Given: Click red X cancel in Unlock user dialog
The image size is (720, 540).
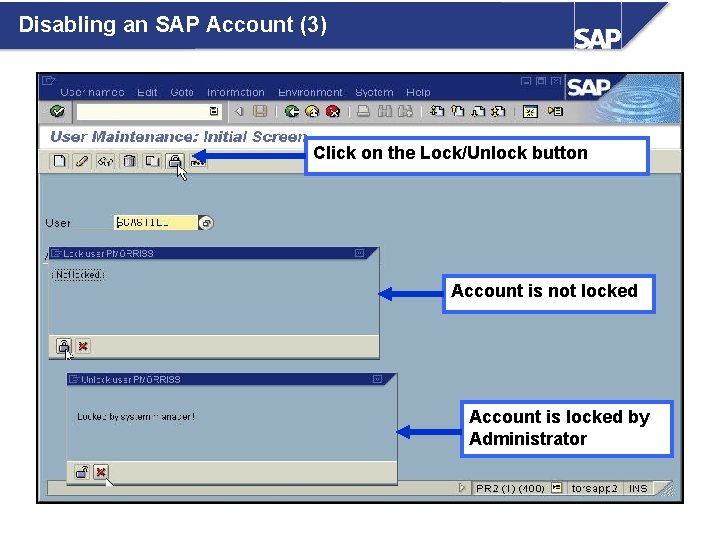Looking at the screenshot, I should click(101, 472).
